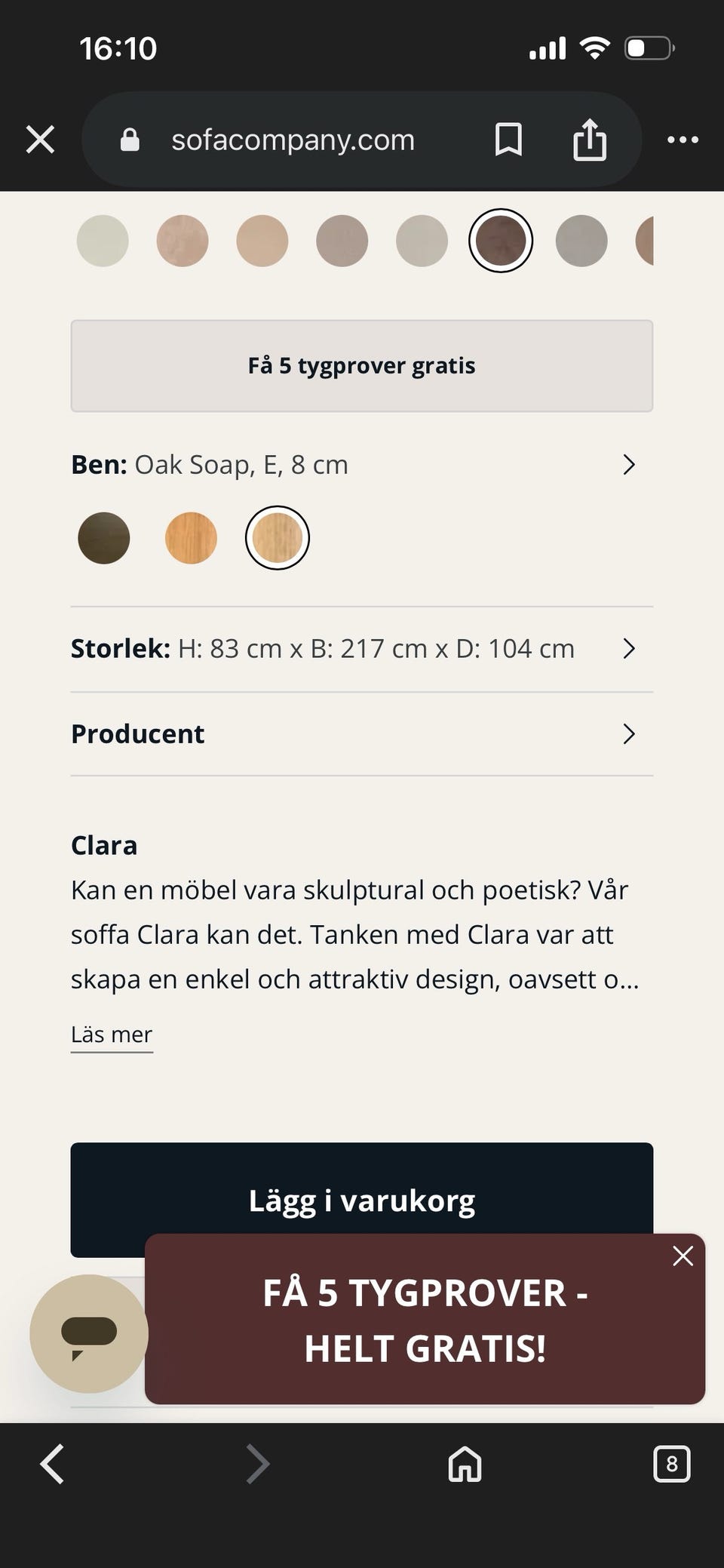The height and width of the screenshot is (1568, 724).
Task: Expand the Producent section
Action: point(629,733)
